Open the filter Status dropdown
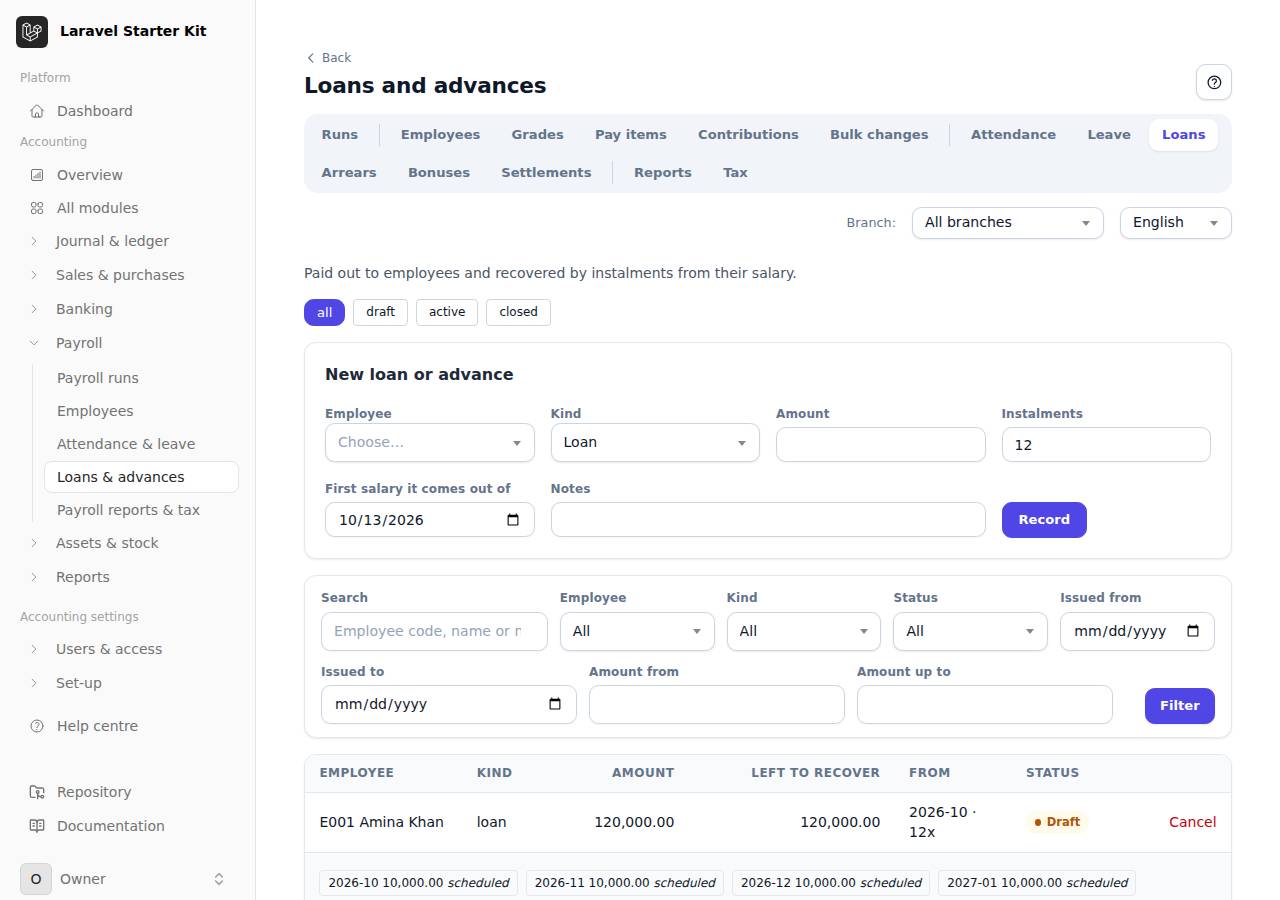Viewport: 1280px width, 900px height. click(970, 631)
